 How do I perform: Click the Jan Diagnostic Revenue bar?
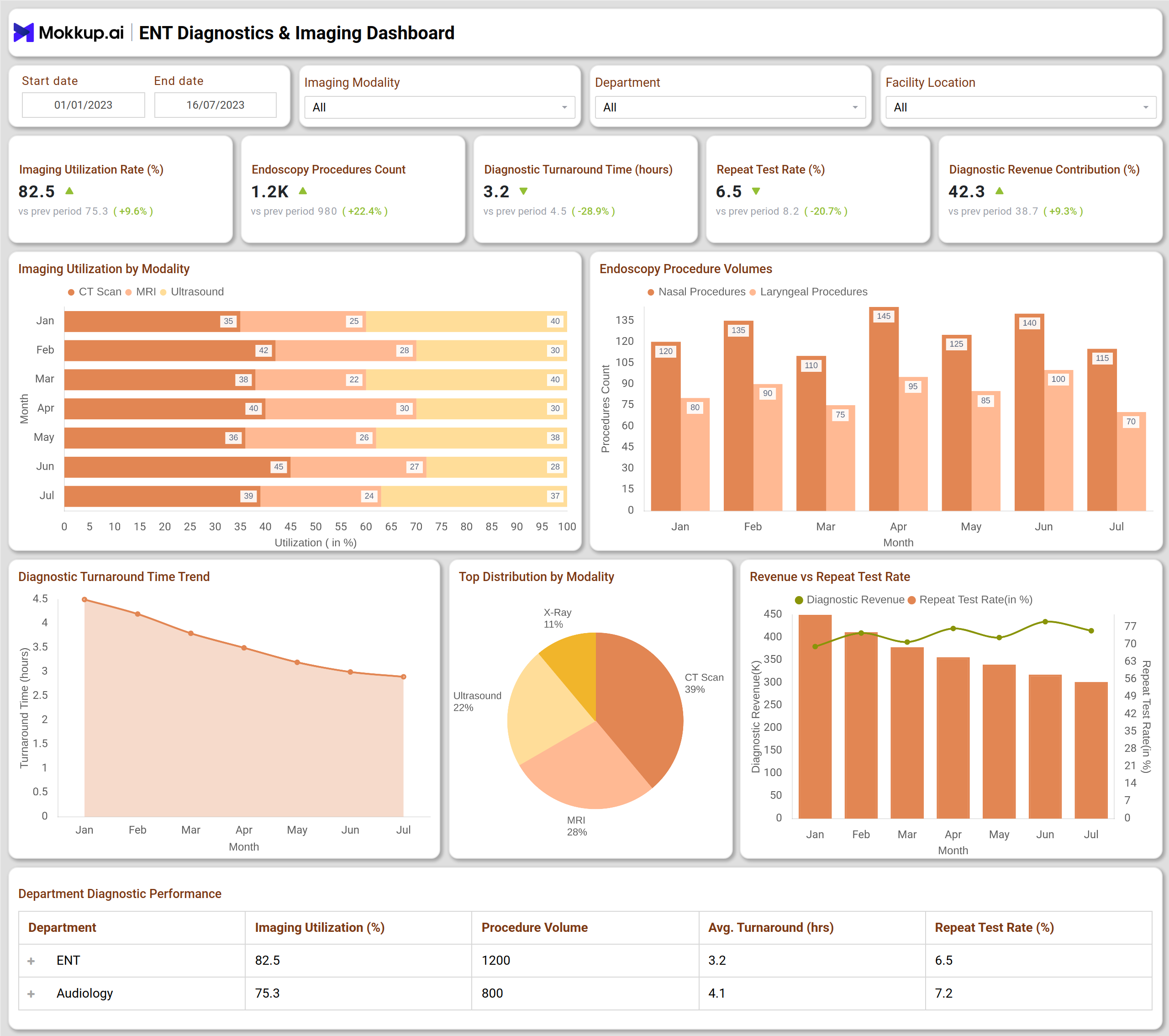pos(815,717)
